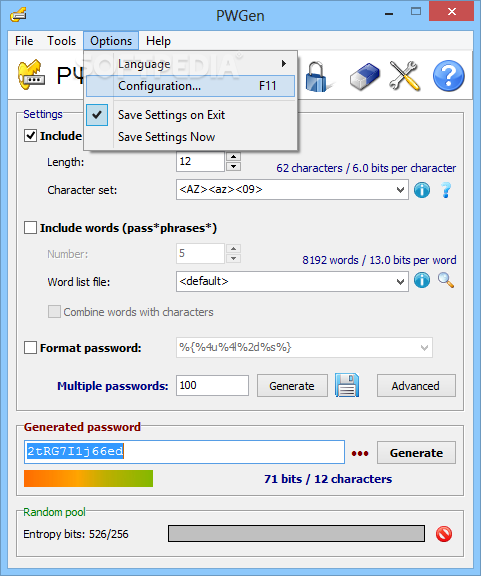
Task: Click the PWGen key logo icon in toolbar
Action: pos(31,75)
